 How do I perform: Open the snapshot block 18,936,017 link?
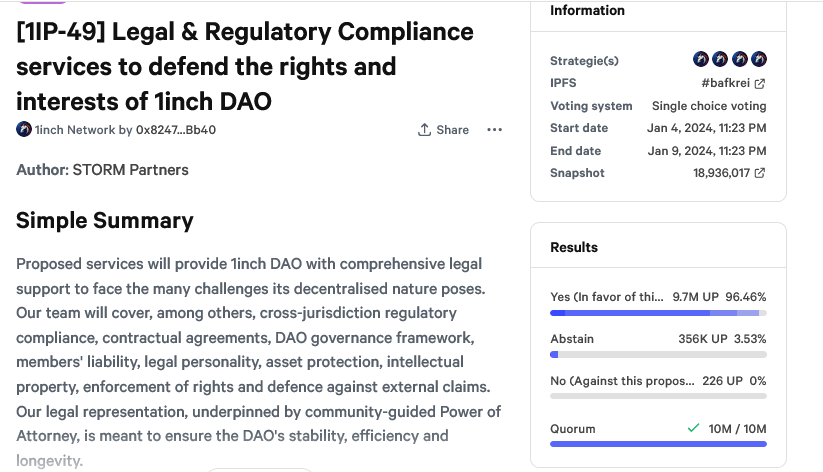(x=720, y=173)
